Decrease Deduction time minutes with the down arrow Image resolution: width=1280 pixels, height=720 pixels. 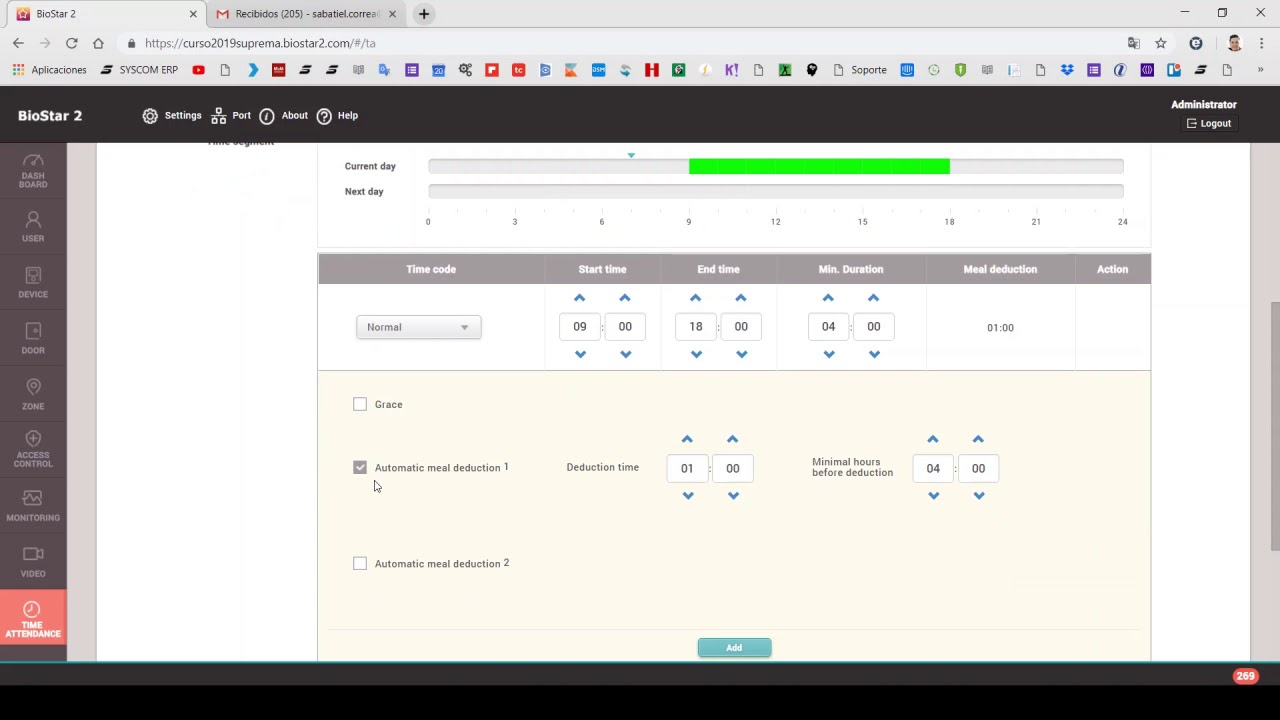tap(733, 495)
